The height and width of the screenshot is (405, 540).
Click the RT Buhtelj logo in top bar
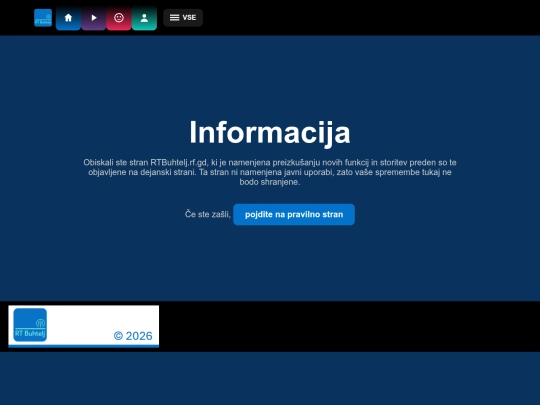coord(43,18)
